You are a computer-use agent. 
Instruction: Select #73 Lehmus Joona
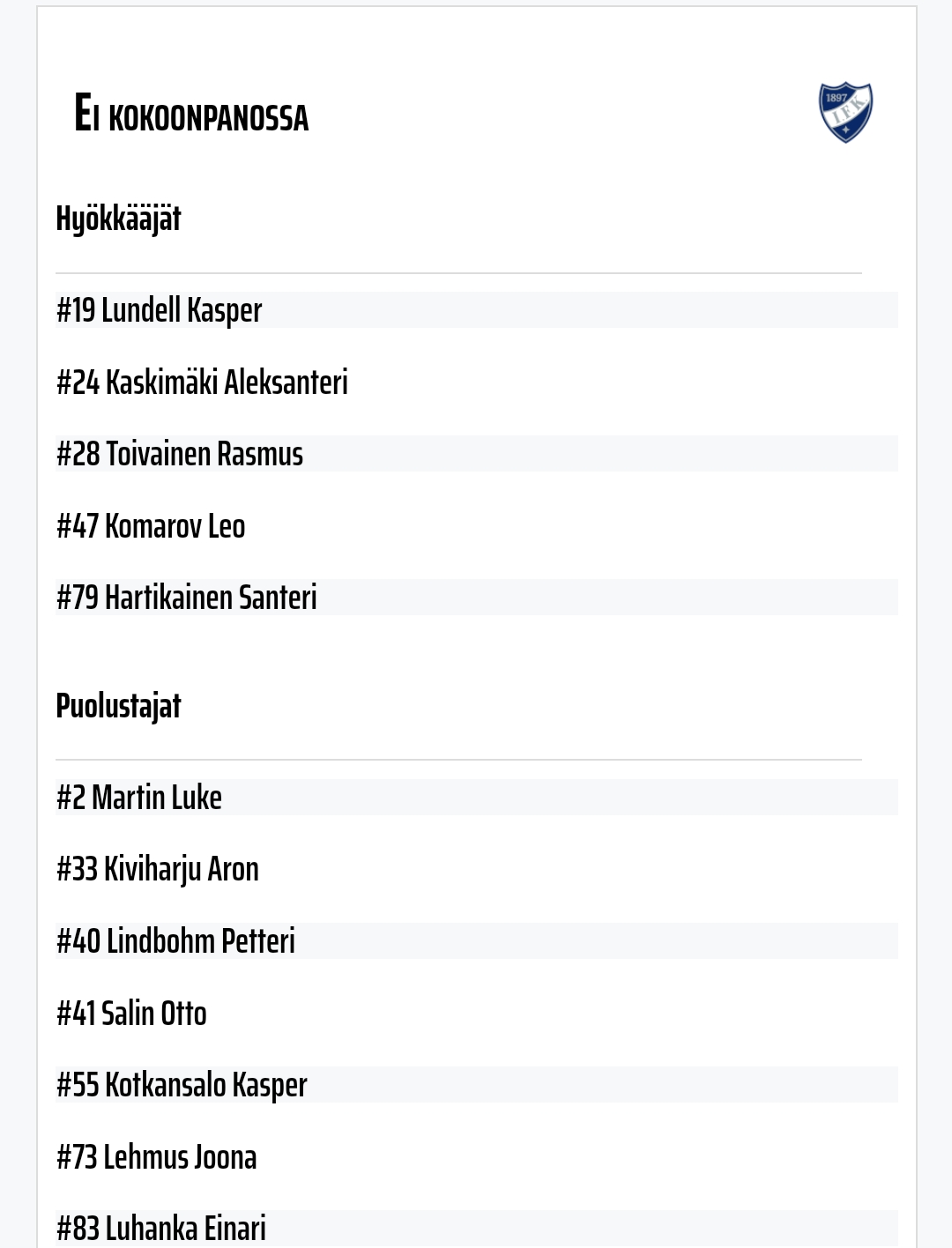[156, 1157]
